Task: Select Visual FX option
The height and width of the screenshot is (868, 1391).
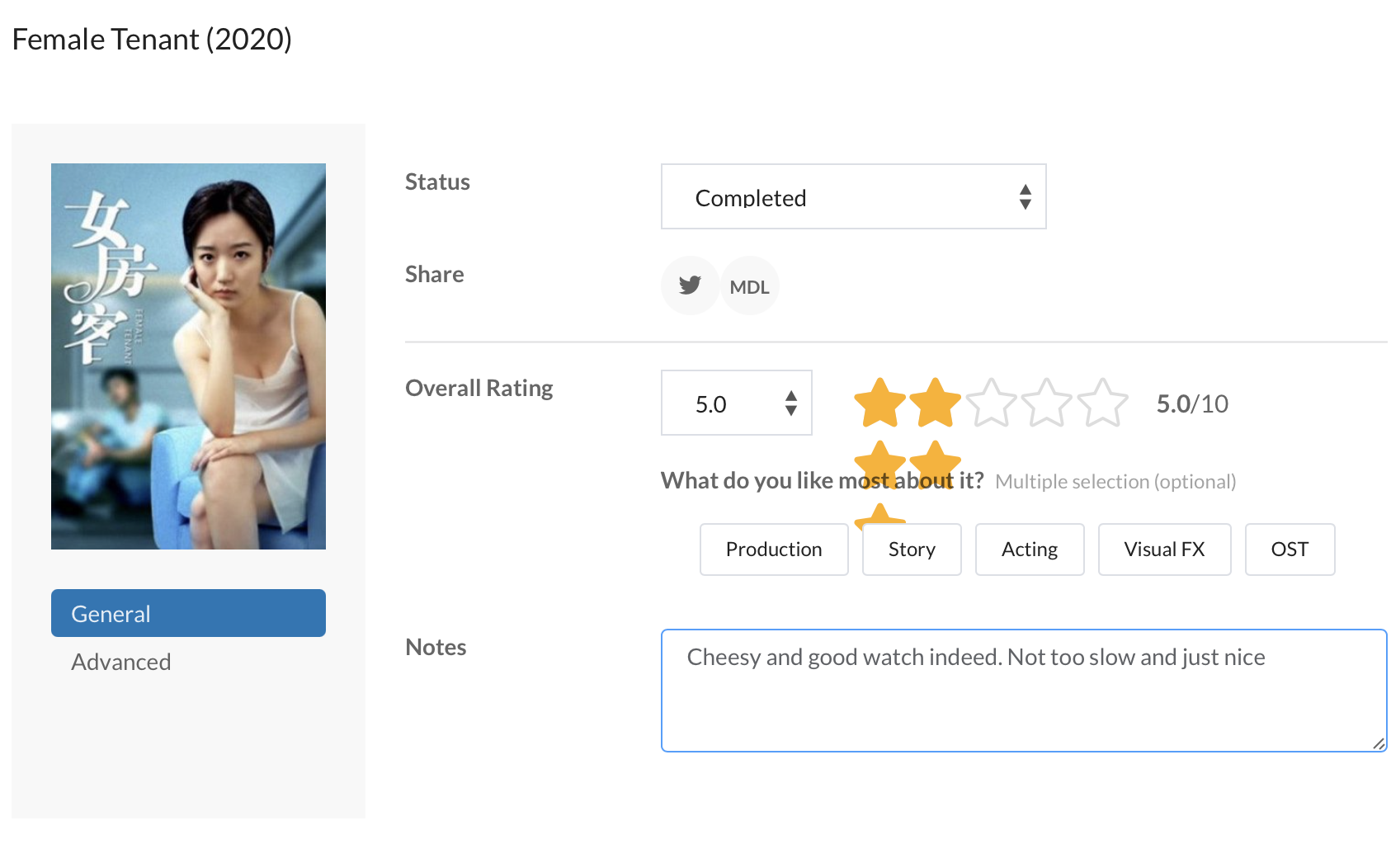Action: coord(1163,550)
